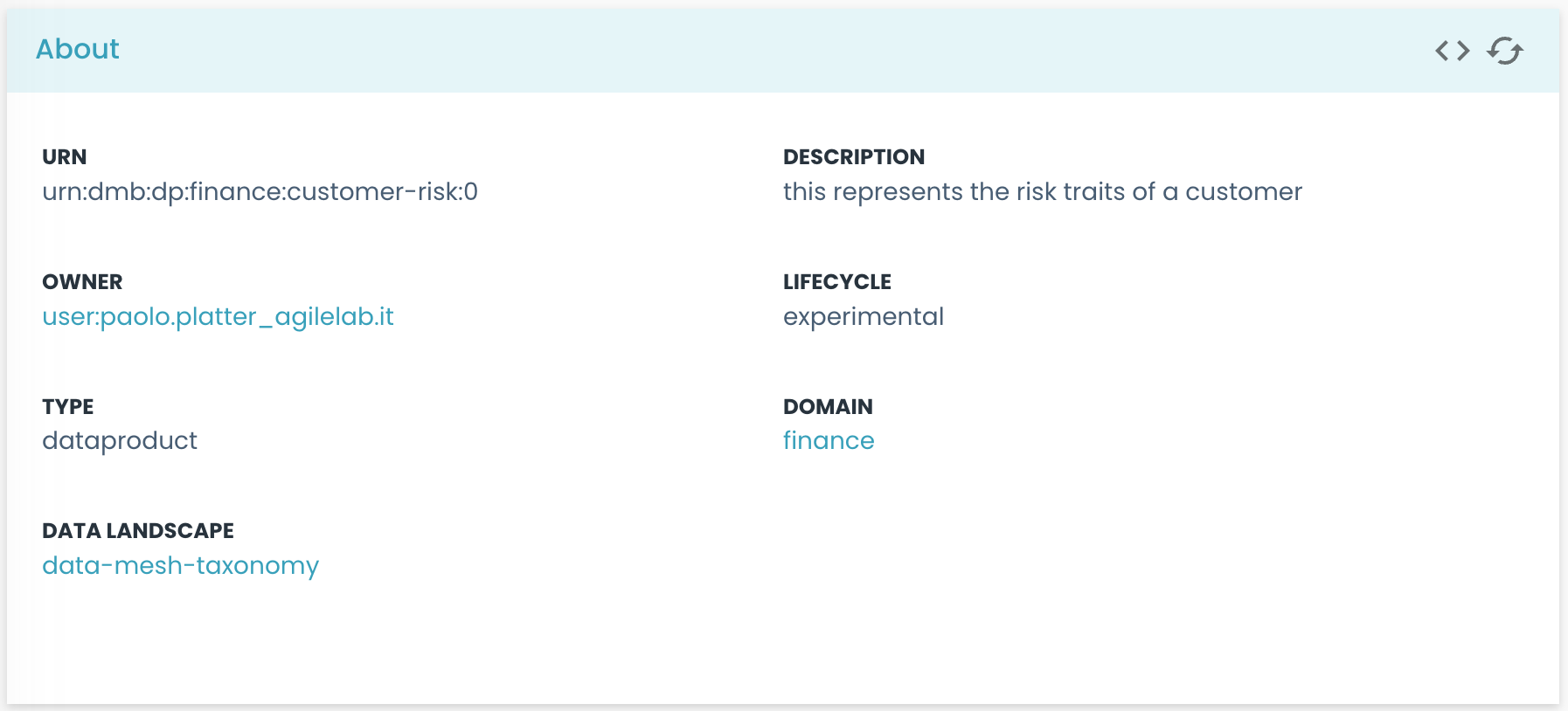1568x711 pixels.
Task: Click the URN value urn:dmb:dp:finance:customer-risk:0
Action: [x=260, y=191]
